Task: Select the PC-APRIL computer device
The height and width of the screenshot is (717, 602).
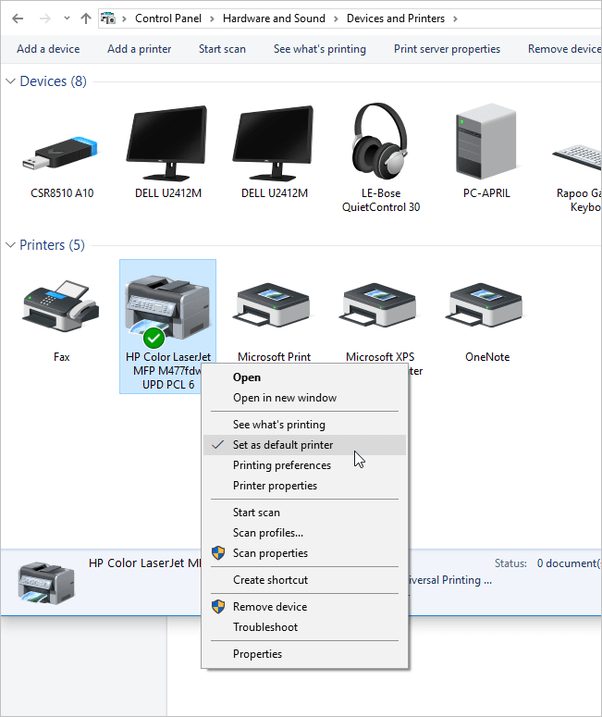Action: [486, 141]
